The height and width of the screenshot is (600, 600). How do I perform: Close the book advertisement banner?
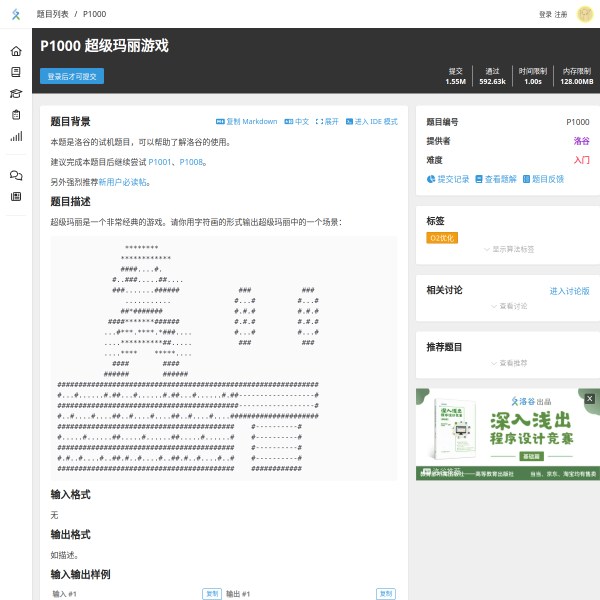pos(589,399)
